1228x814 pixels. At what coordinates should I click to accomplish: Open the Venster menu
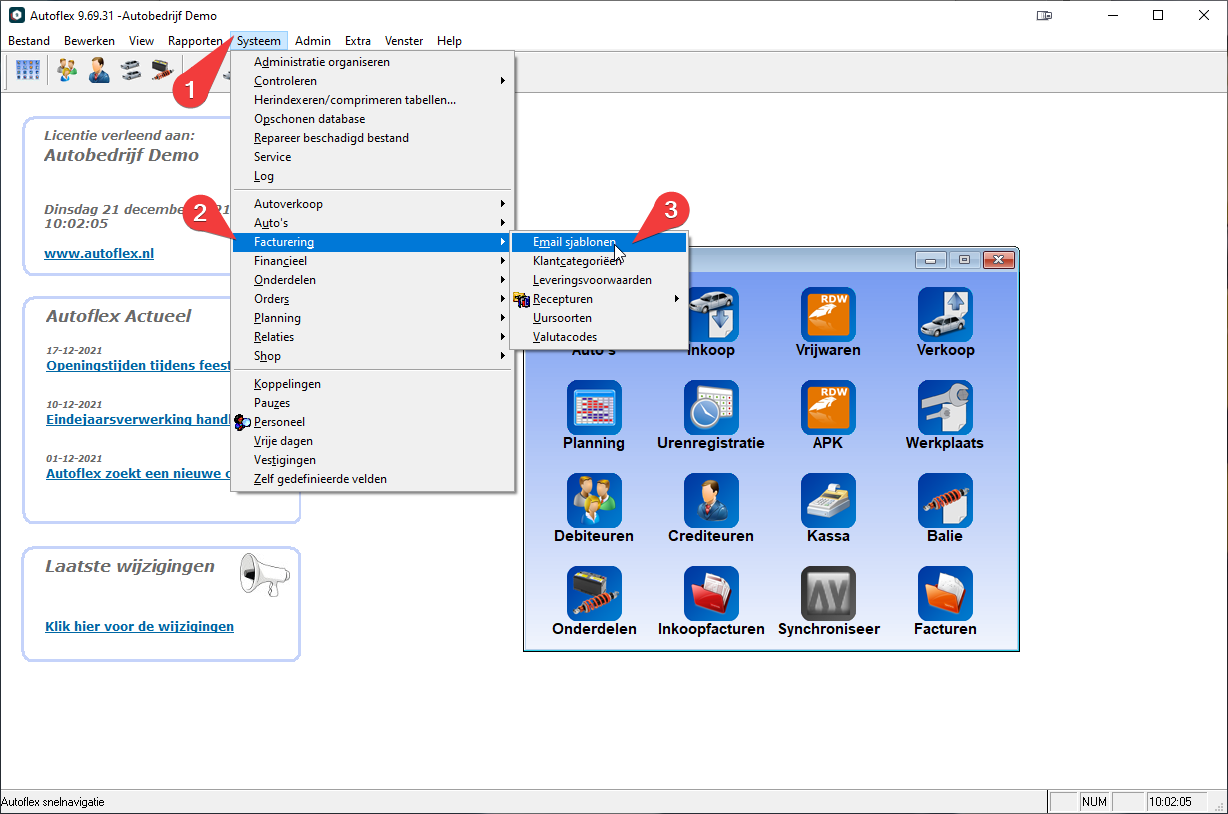(403, 41)
